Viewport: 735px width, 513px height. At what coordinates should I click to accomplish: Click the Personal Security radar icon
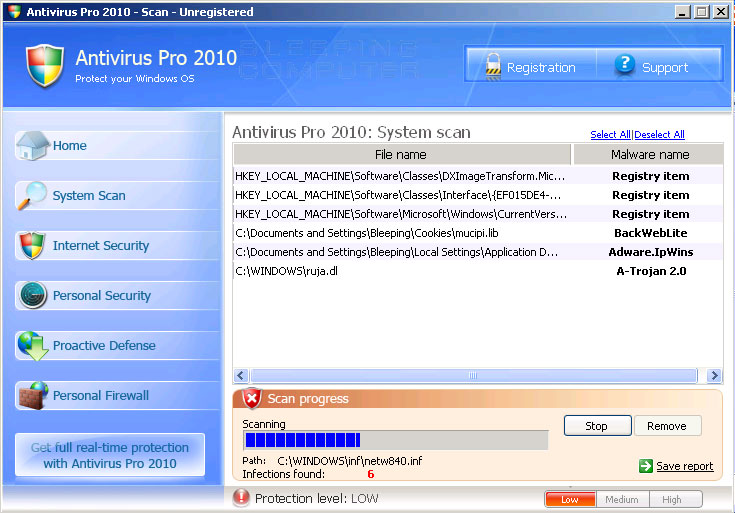(33, 295)
